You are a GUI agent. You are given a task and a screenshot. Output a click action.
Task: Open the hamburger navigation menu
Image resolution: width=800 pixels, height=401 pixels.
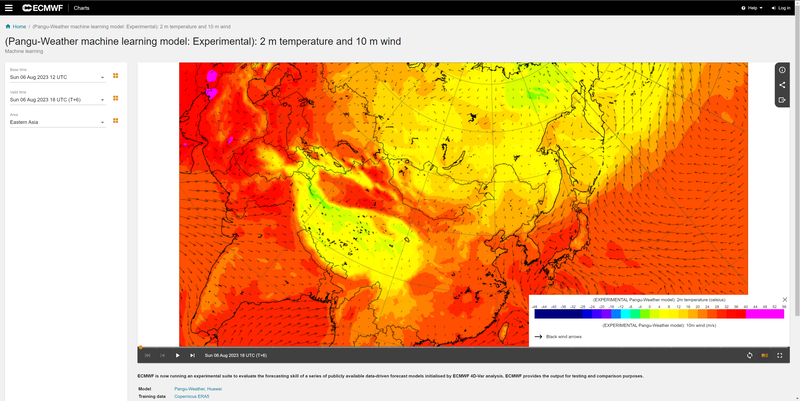click(8, 7)
